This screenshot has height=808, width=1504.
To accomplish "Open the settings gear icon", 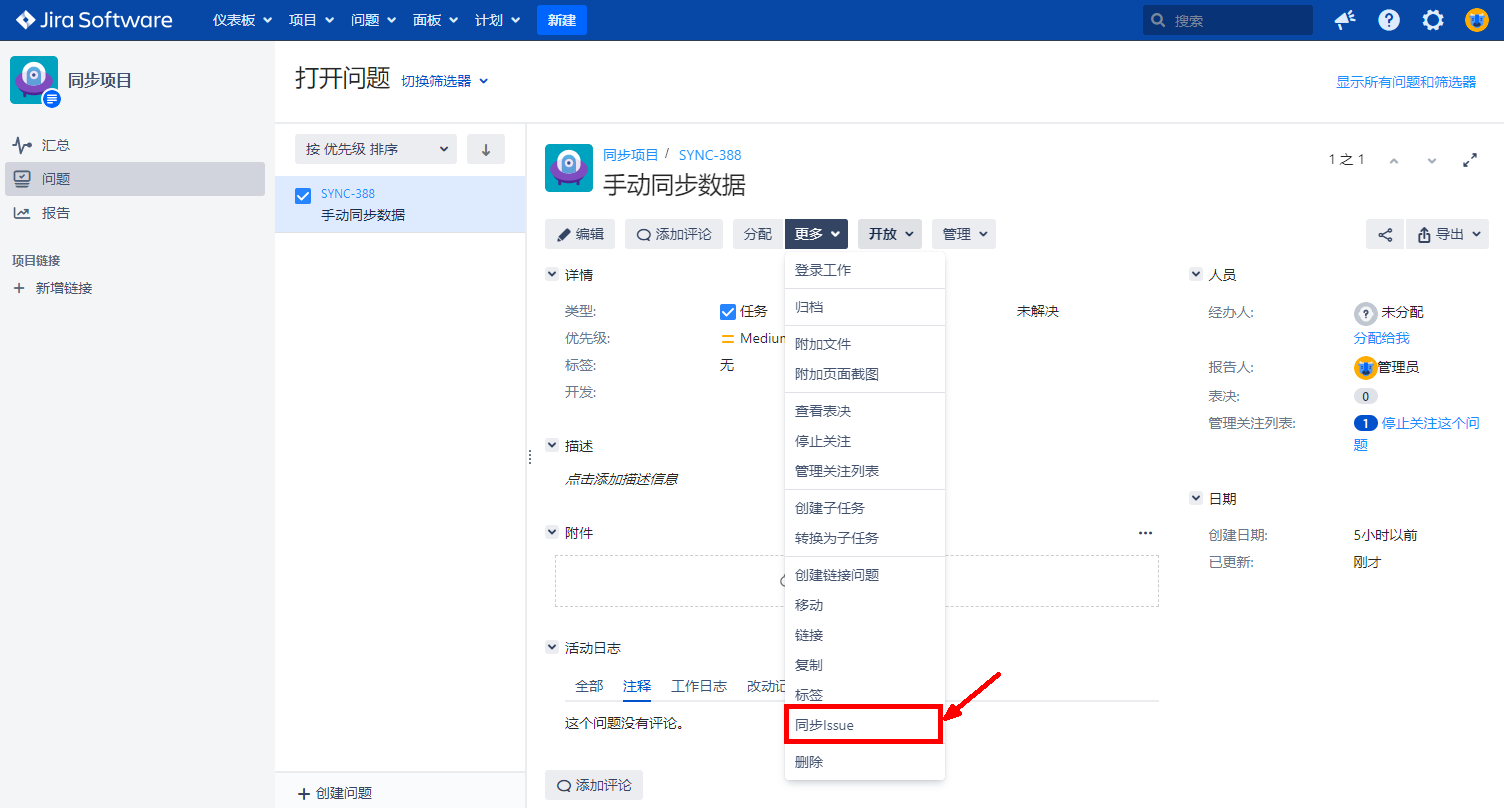I will [1433, 20].
